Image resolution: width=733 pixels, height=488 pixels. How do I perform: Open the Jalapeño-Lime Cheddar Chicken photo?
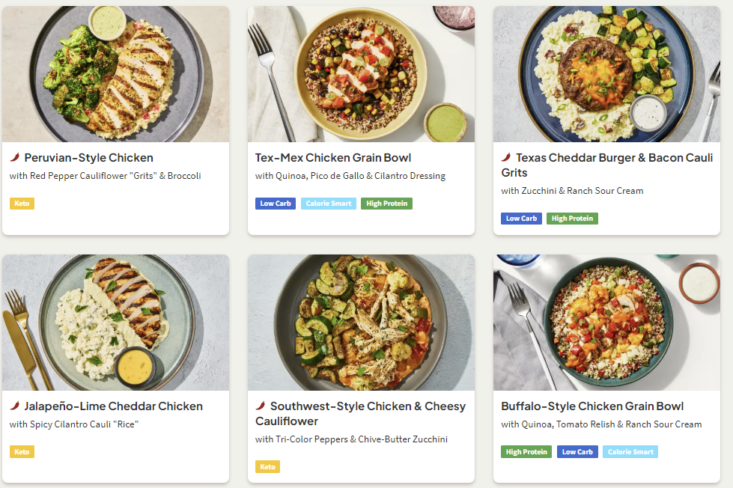pos(116,322)
